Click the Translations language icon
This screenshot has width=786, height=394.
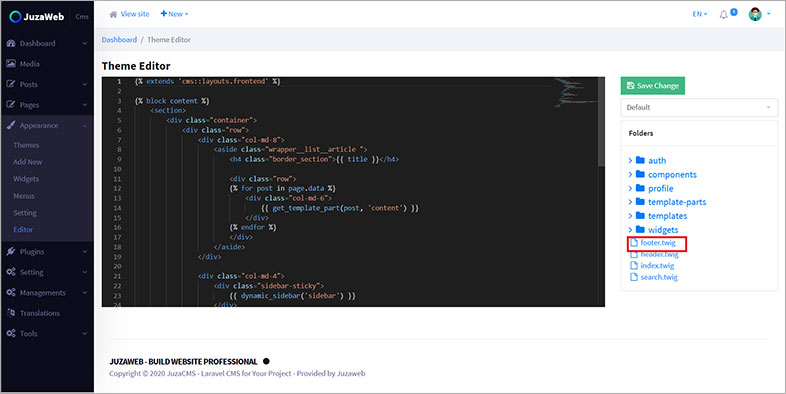point(11,313)
